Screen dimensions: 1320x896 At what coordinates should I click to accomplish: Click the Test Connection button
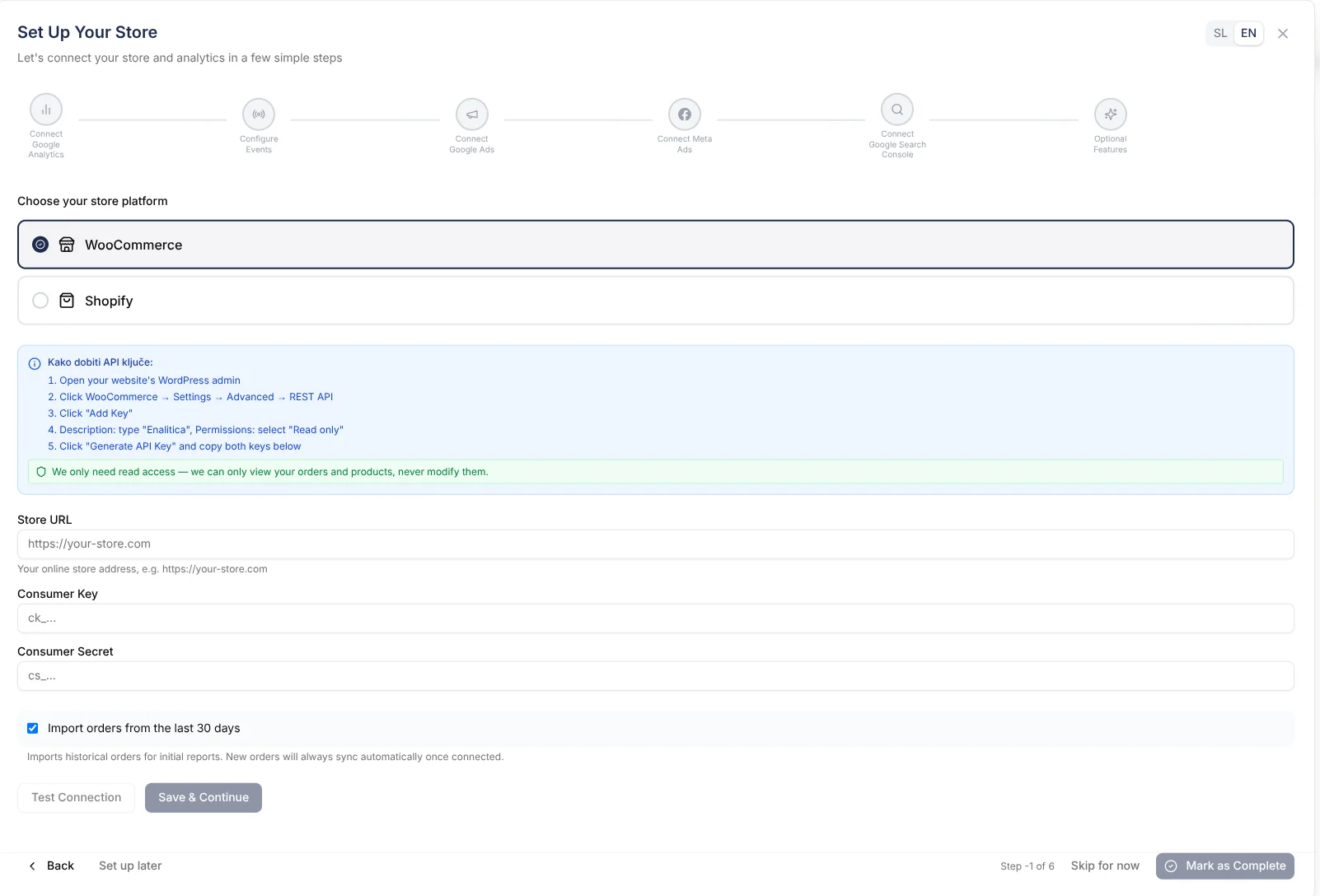click(x=76, y=797)
